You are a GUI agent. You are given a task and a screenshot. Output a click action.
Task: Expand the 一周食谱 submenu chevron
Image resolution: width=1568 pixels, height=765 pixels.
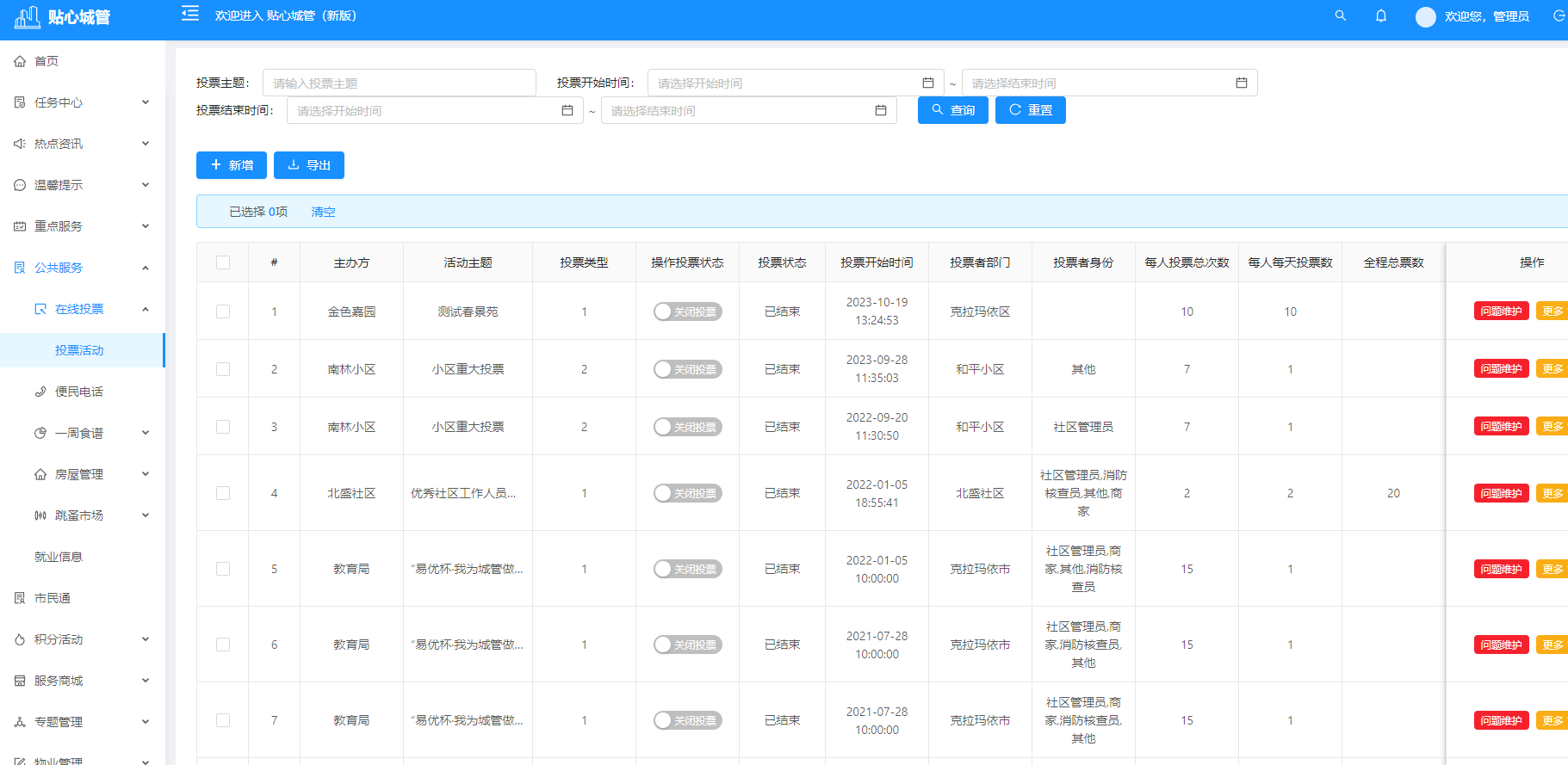[146, 433]
